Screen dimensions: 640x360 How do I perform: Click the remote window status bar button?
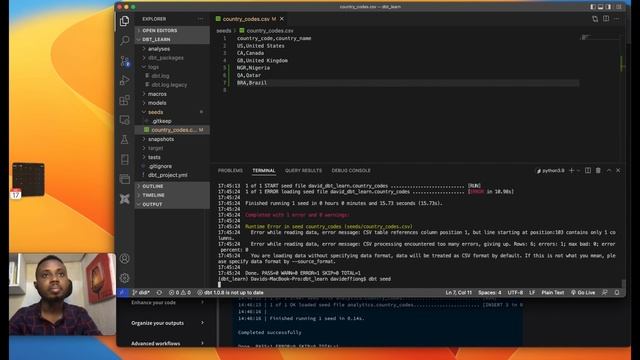click(122, 293)
